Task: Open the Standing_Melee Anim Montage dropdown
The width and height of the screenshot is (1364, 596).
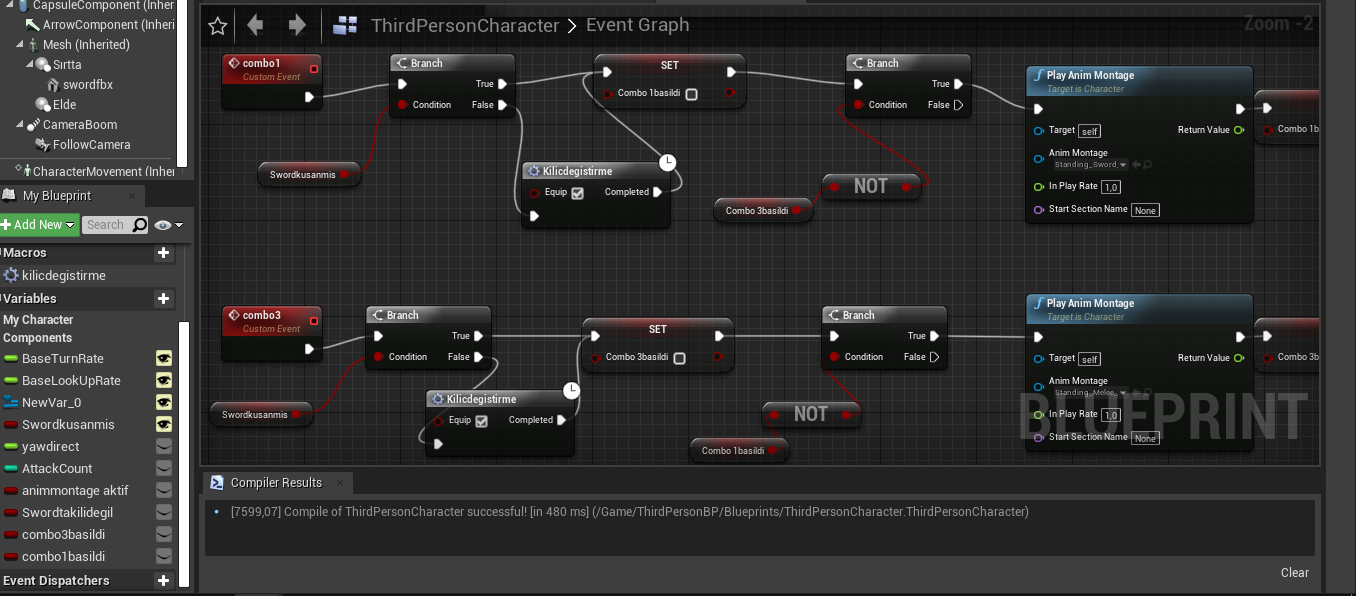Action: point(1090,393)
